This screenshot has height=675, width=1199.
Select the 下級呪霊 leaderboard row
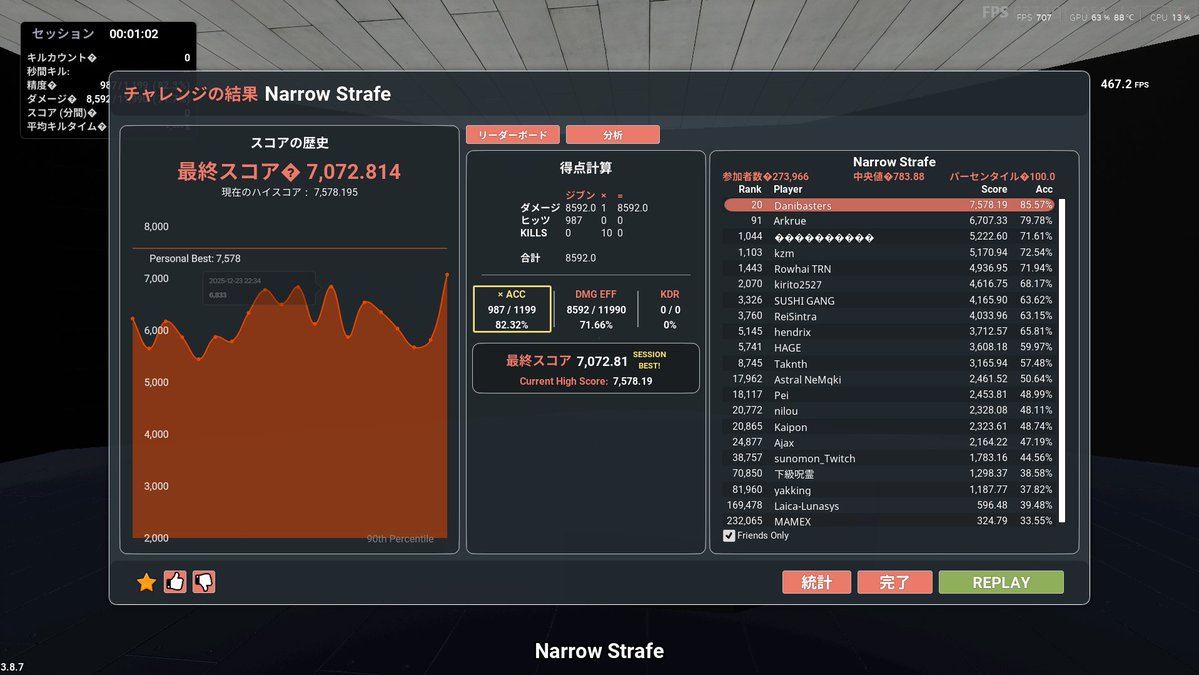coord(889,474)
